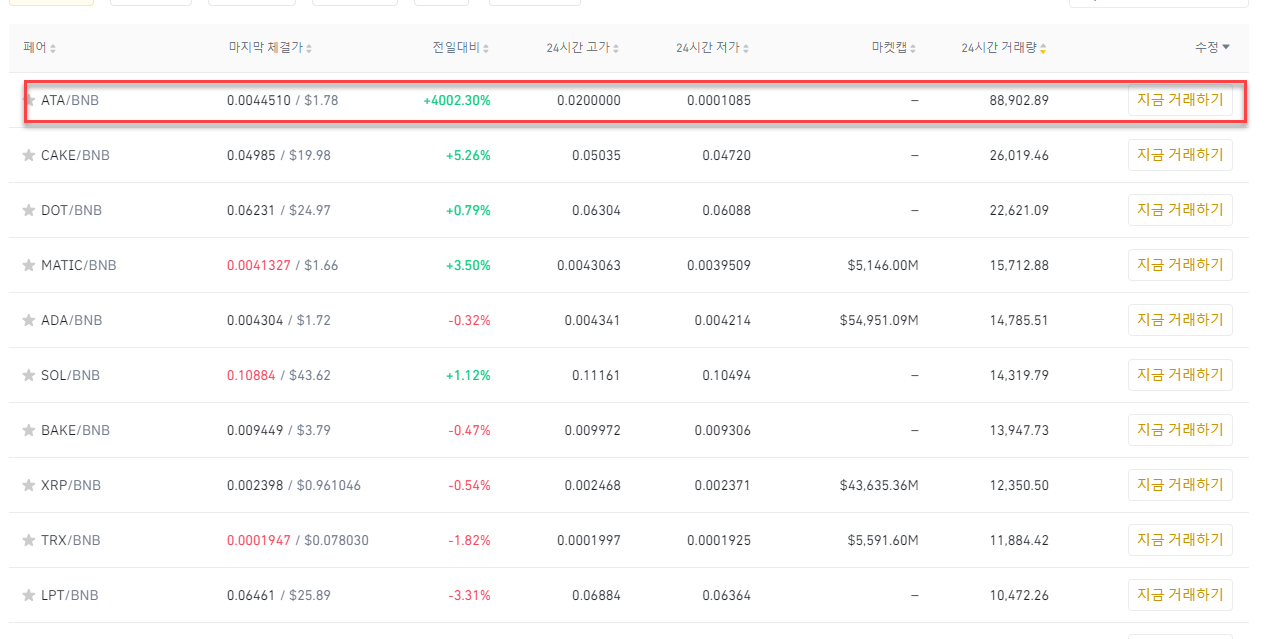Select the MATIC/BNB pair name

click(79, 265)
